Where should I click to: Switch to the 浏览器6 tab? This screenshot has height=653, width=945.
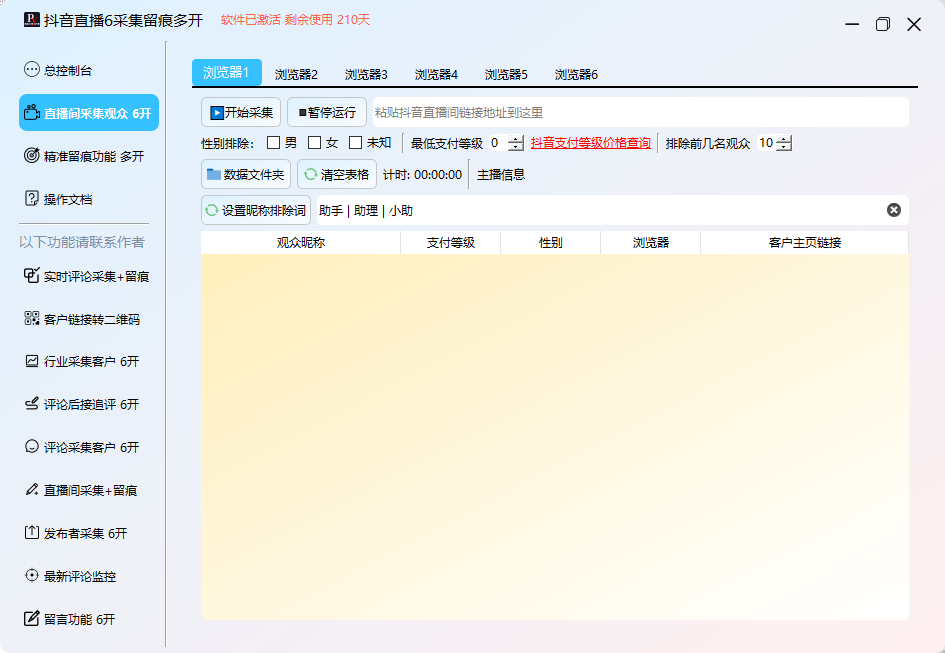point(576,74)
